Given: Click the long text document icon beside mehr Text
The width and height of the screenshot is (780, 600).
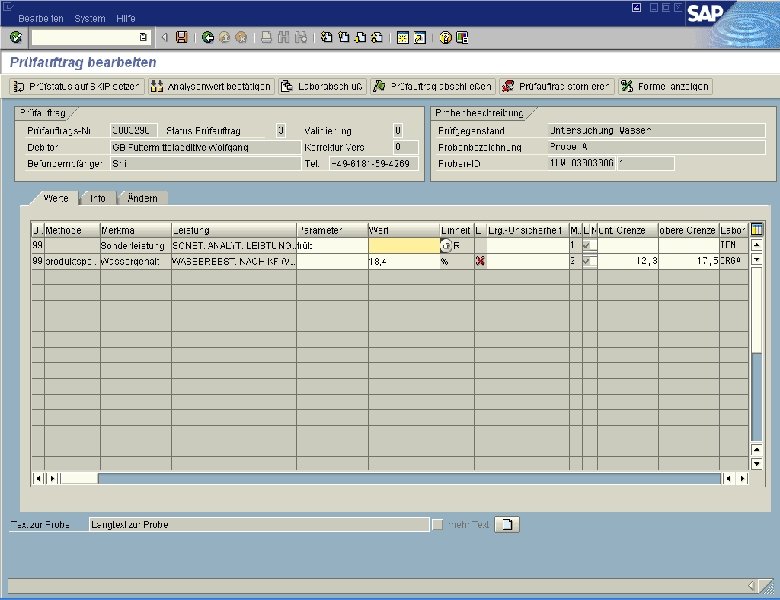Looking at the screenshot, I should point(507,524).
